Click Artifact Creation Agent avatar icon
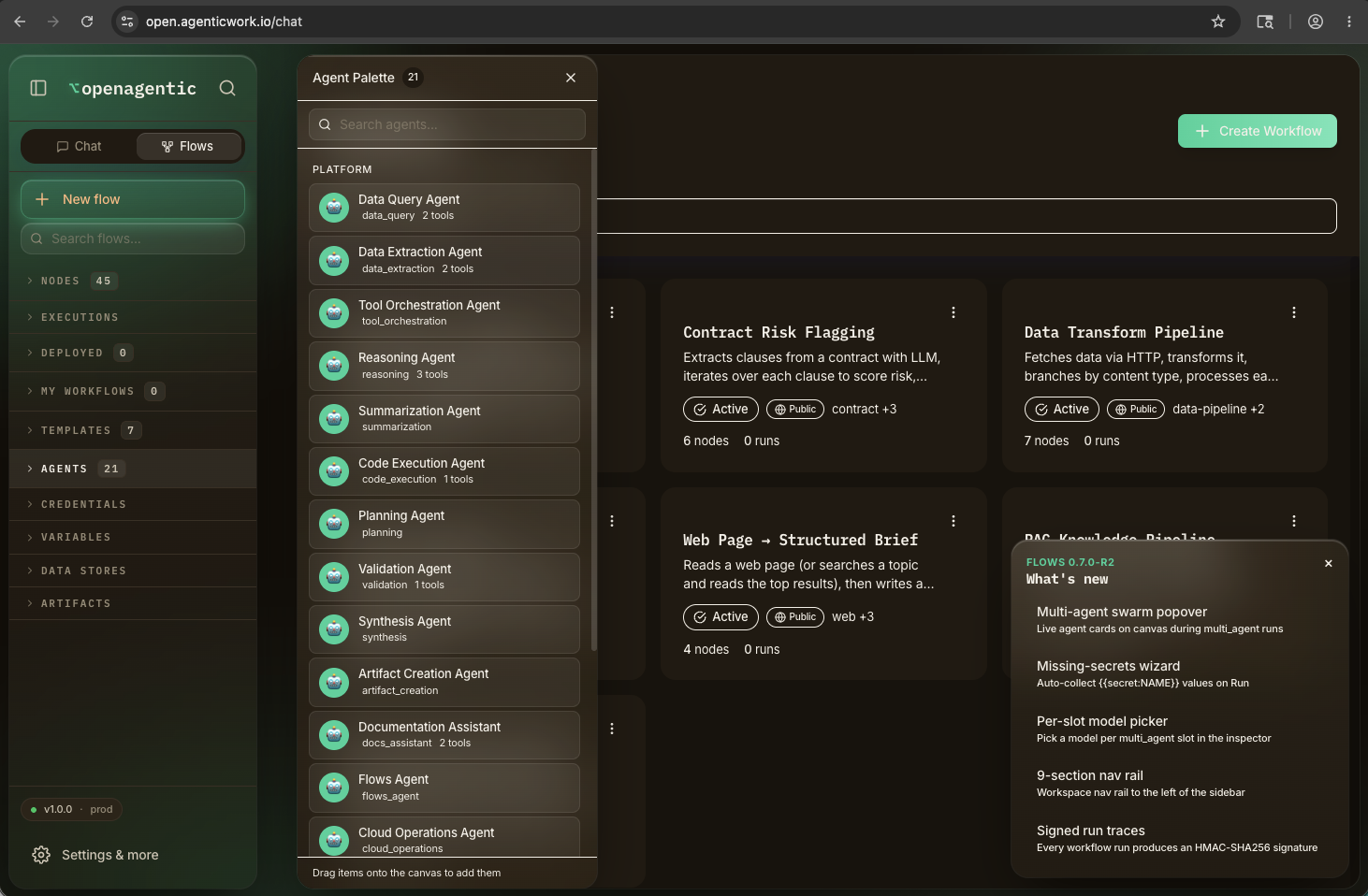This screenshot has height=896, width=1368. (334, 682)
